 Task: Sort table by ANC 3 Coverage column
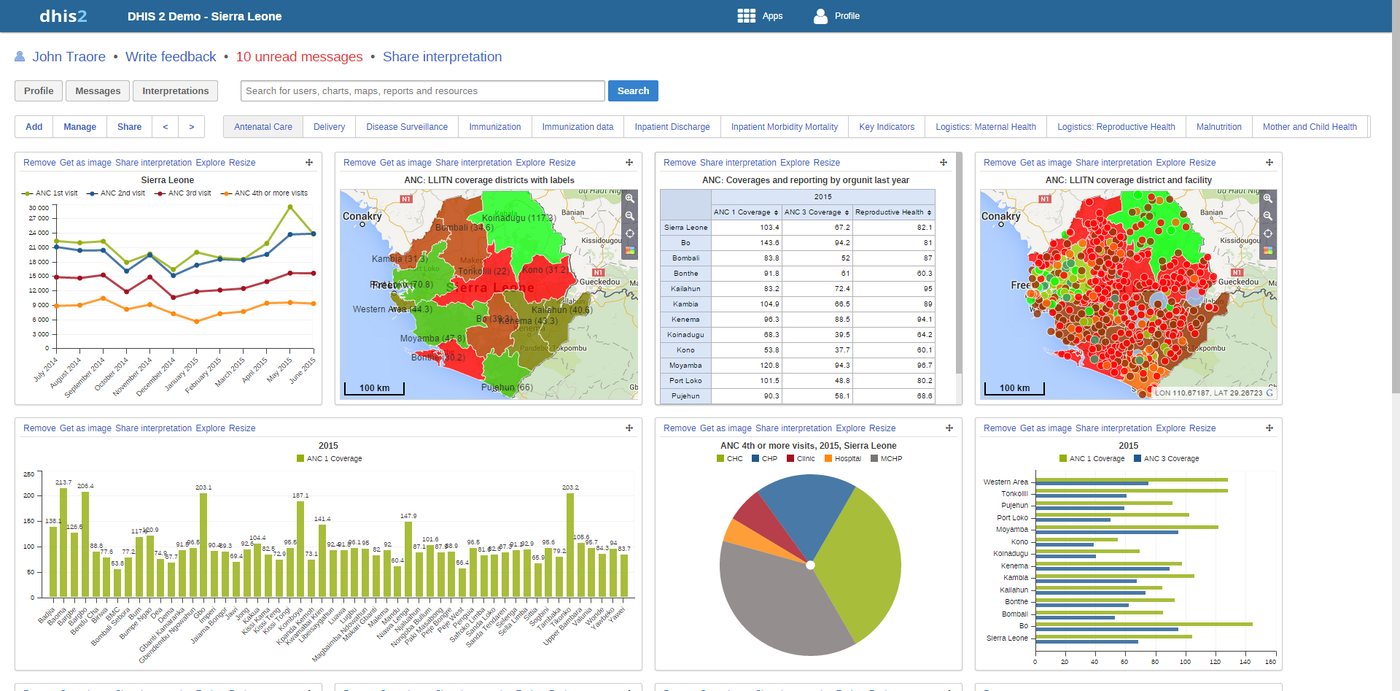pyautogui.click(x=815, y=212)
